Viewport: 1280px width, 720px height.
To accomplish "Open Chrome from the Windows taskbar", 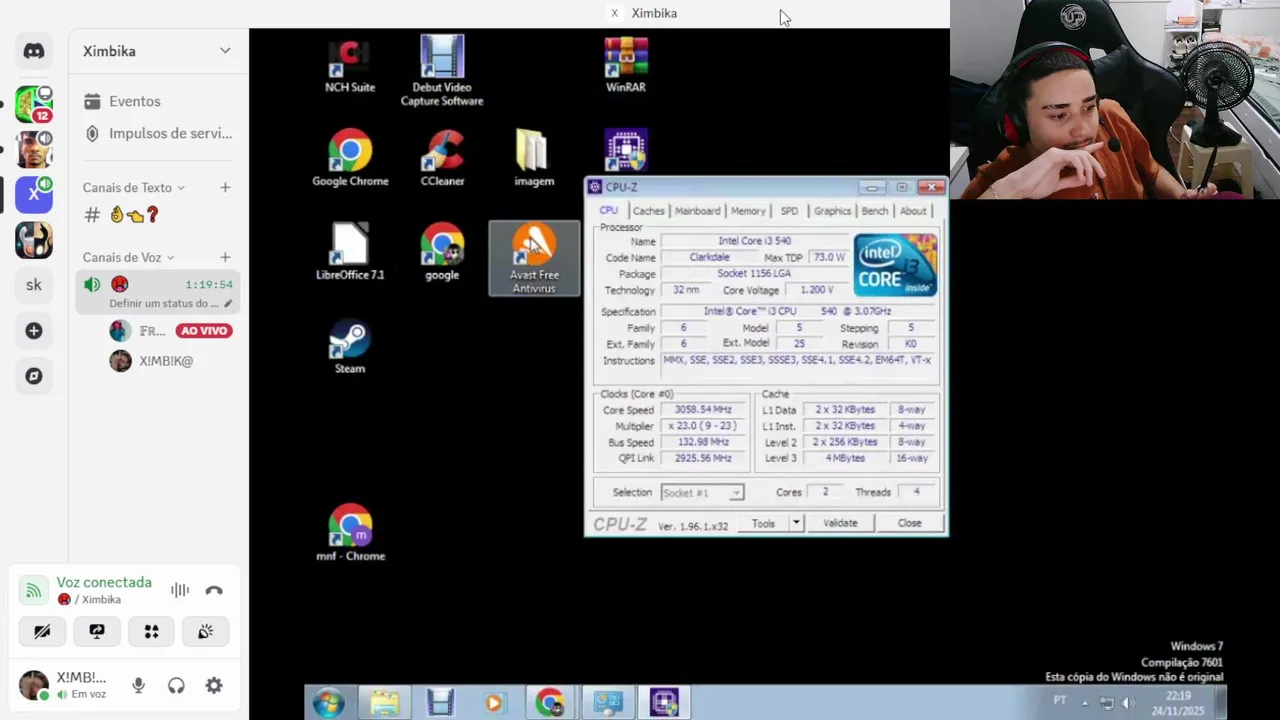I will tap(549, 703).
